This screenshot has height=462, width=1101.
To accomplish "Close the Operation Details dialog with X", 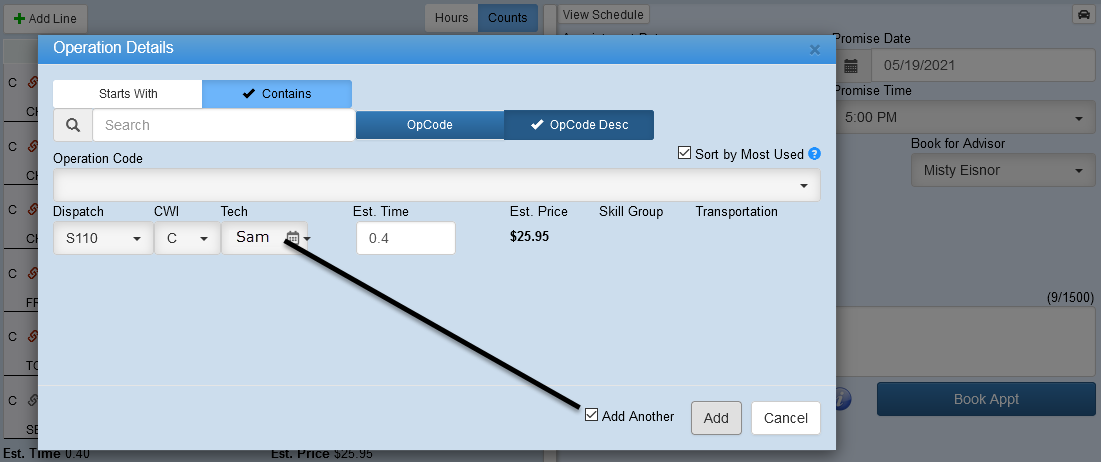I will click(814, 49).
